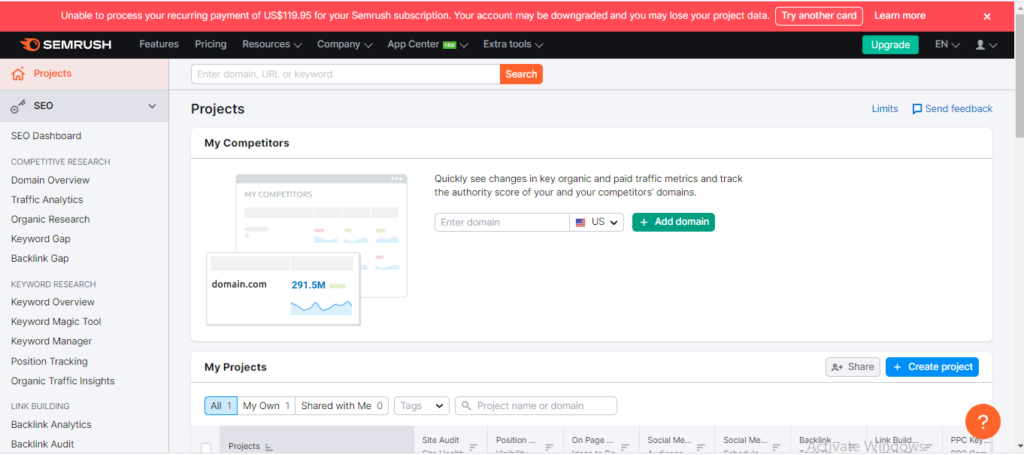The height and width of the screenshot is (455, 1024).
Task: Click the Semrush logo
Action: coord(65,45)
